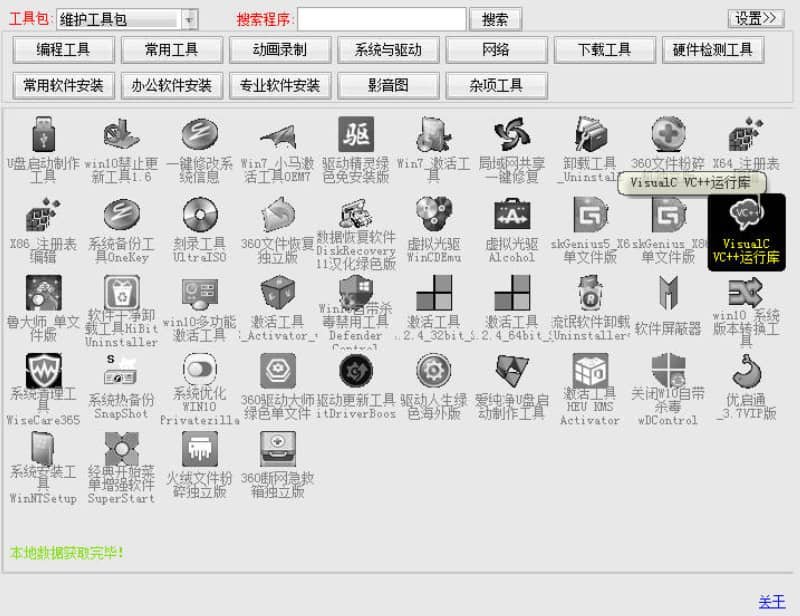Open 数据恢复软件 DiskRecovery
The width and height of the screenshot is (800, 616).
click(x=356, y=233)
